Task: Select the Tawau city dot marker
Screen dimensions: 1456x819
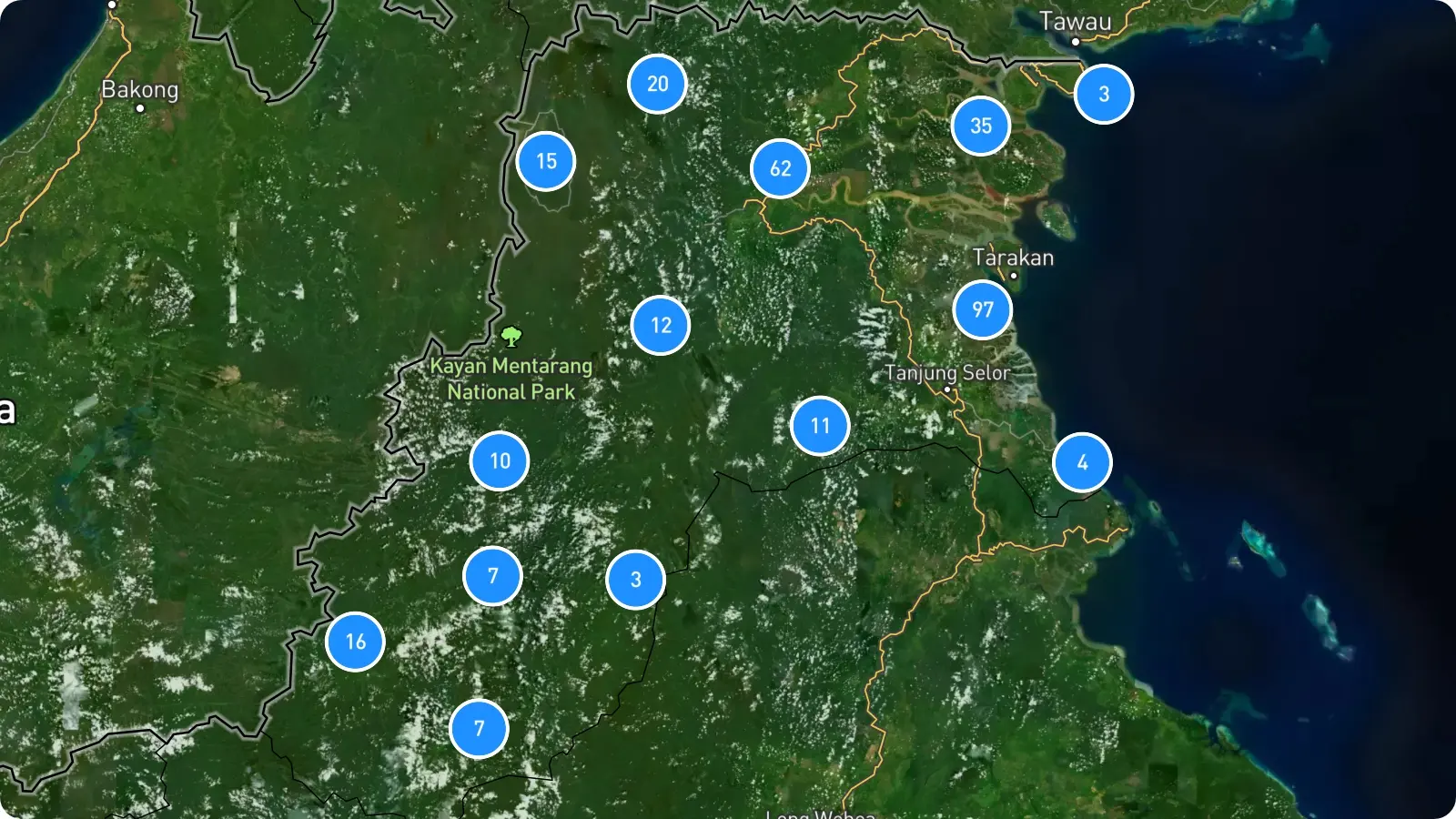Action: point(1076,42)
